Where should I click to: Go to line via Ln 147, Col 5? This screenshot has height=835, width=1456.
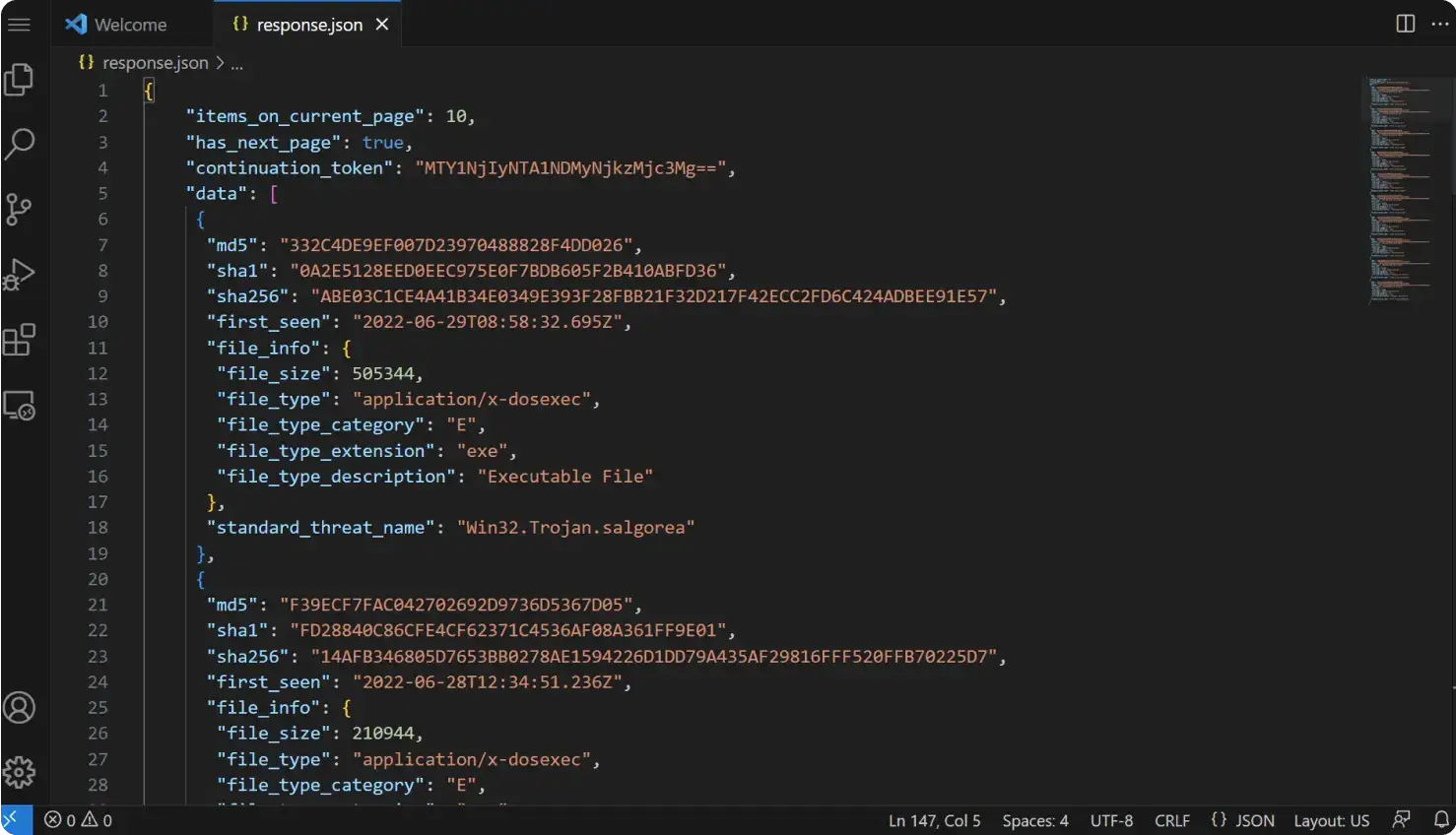934,820
